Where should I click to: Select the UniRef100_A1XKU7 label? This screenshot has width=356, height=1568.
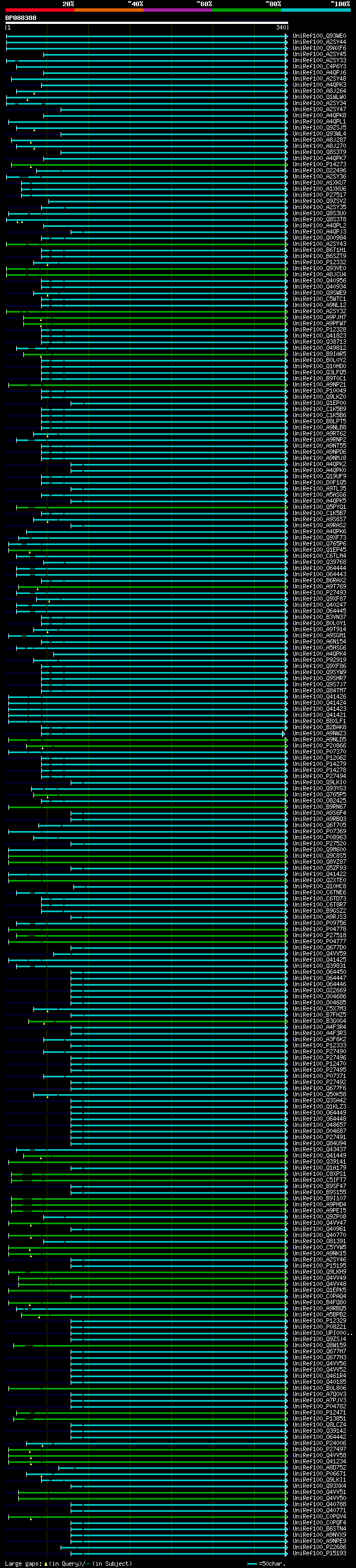319,182
